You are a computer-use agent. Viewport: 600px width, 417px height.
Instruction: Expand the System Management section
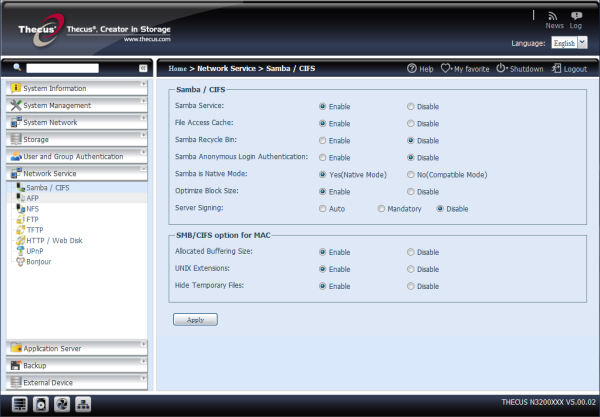tap(76, 105)
